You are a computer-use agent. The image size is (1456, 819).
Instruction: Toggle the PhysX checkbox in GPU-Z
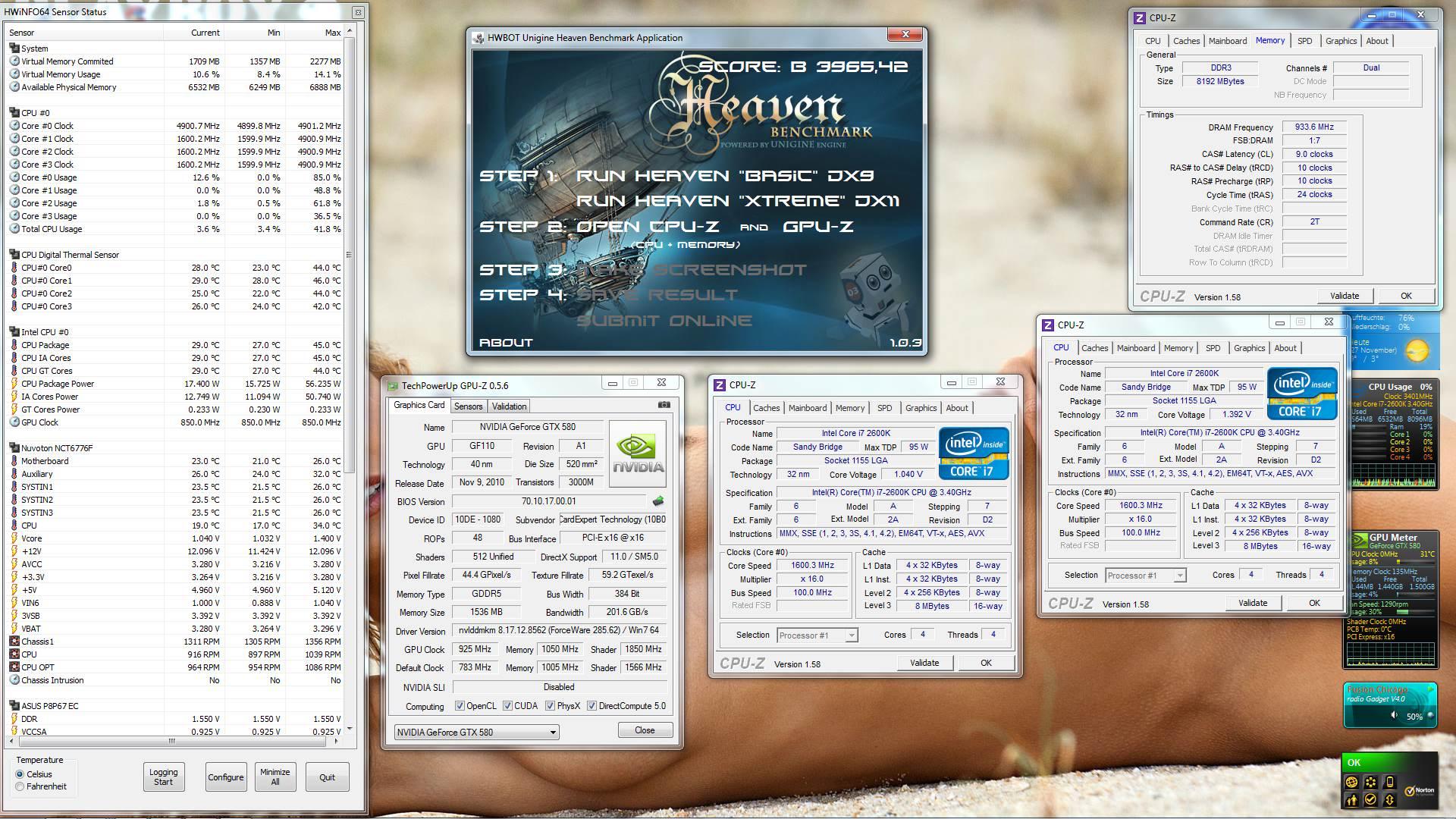pyautogui.click(x=550, y=706)
